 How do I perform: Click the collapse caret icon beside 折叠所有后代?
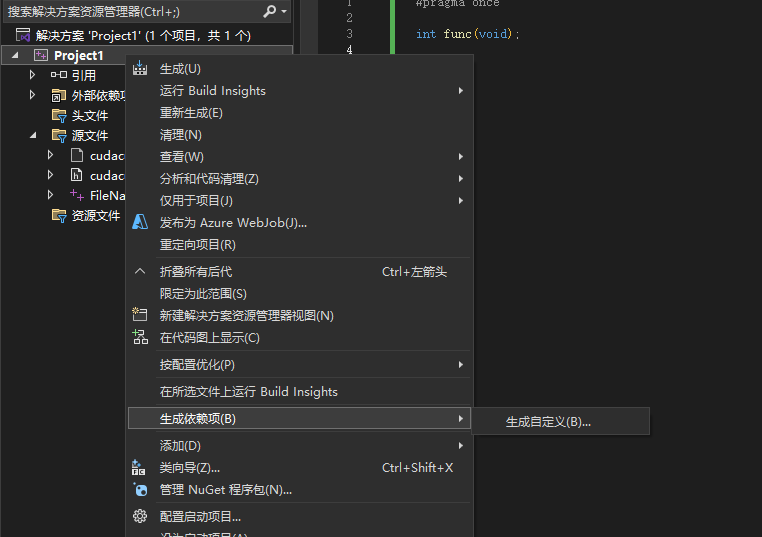pyautogui.click(x=140, y=271)
